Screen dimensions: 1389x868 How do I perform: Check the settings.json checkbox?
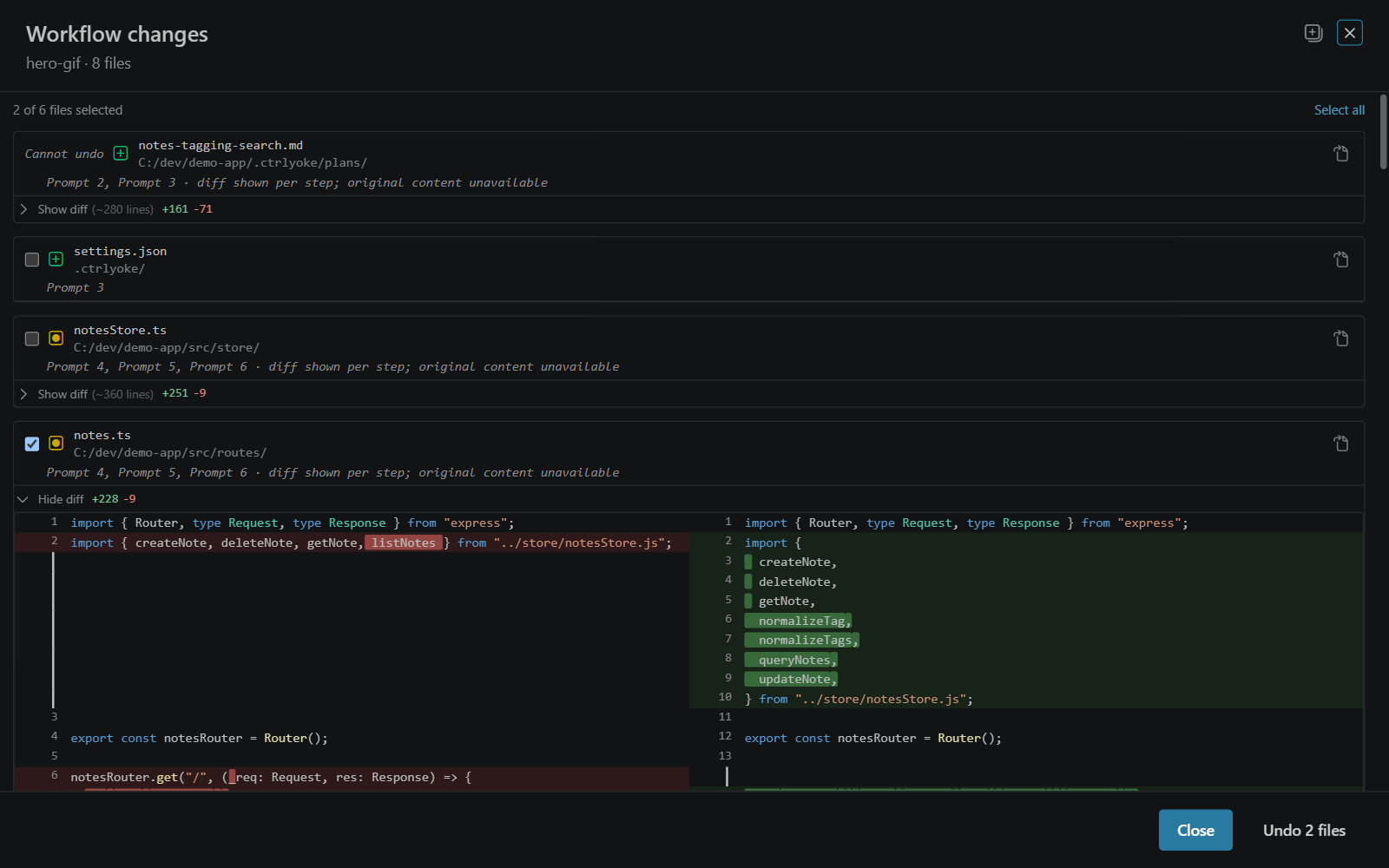[32, 260]
